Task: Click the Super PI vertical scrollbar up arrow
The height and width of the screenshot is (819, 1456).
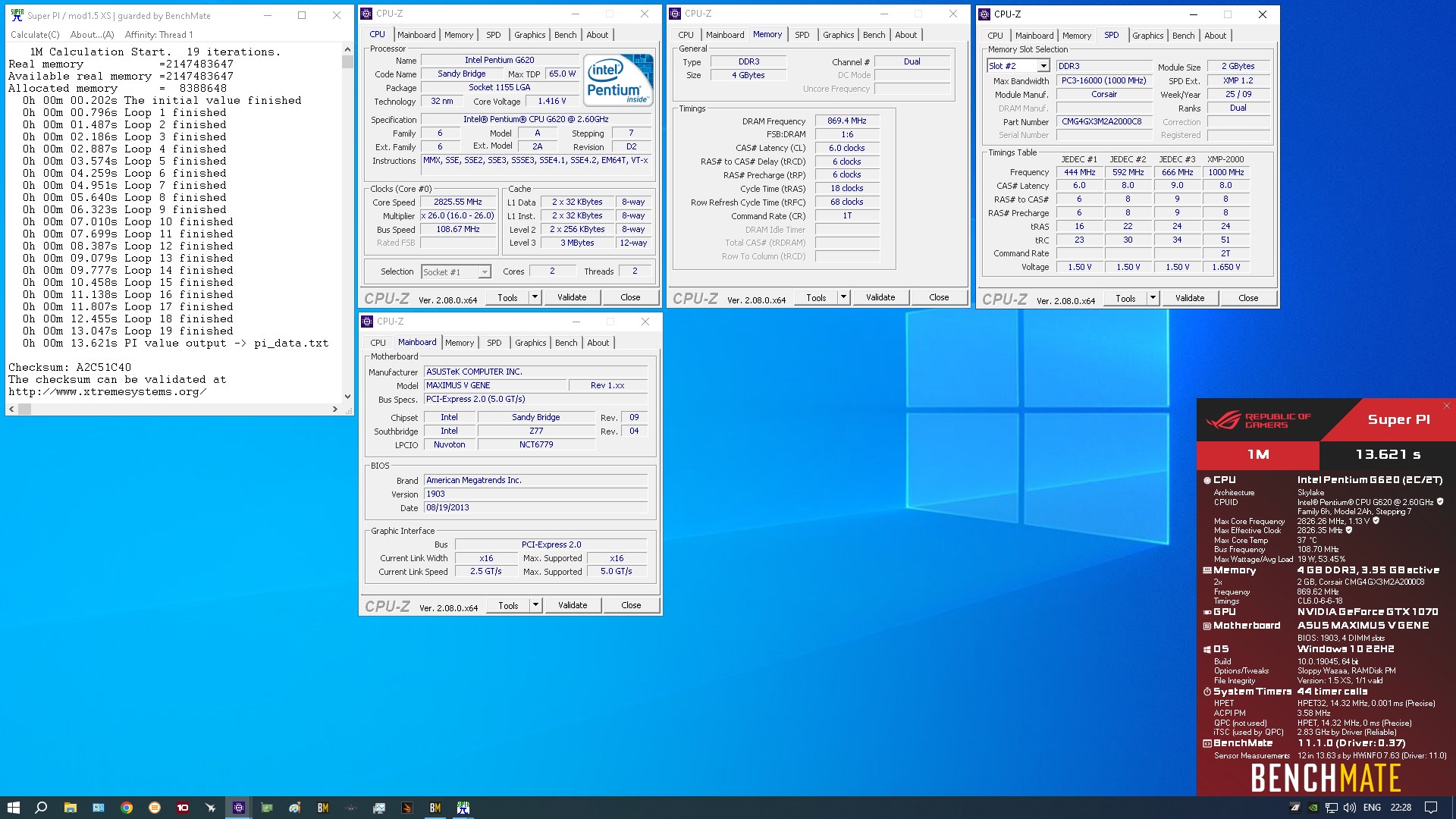Action: [347, 48]
